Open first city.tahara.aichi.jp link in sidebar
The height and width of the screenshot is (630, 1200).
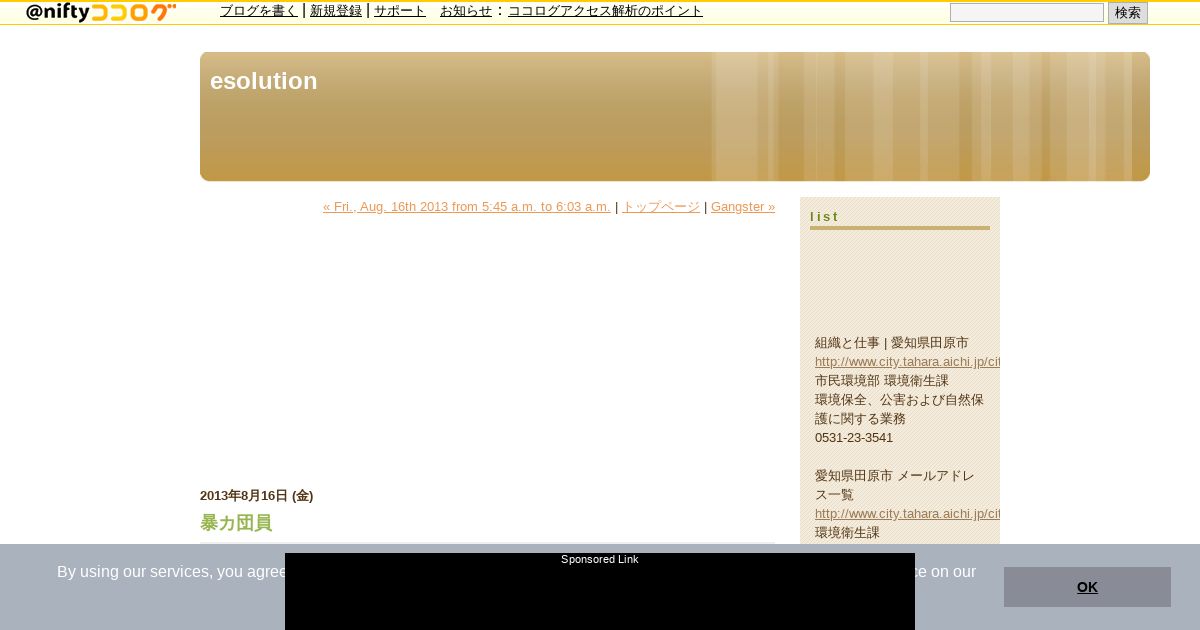pos(907,362)
